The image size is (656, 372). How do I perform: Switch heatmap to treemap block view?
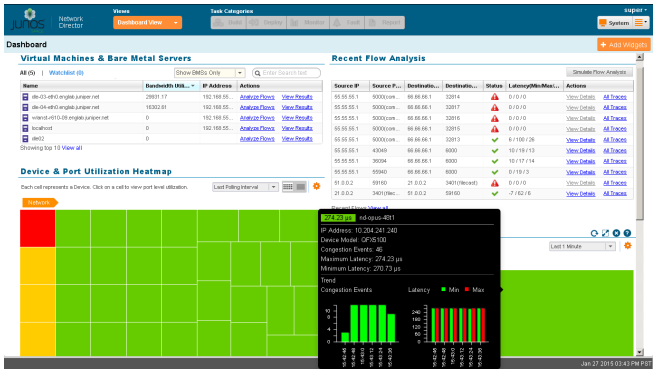pyautogui.click(x=301, y=187)
